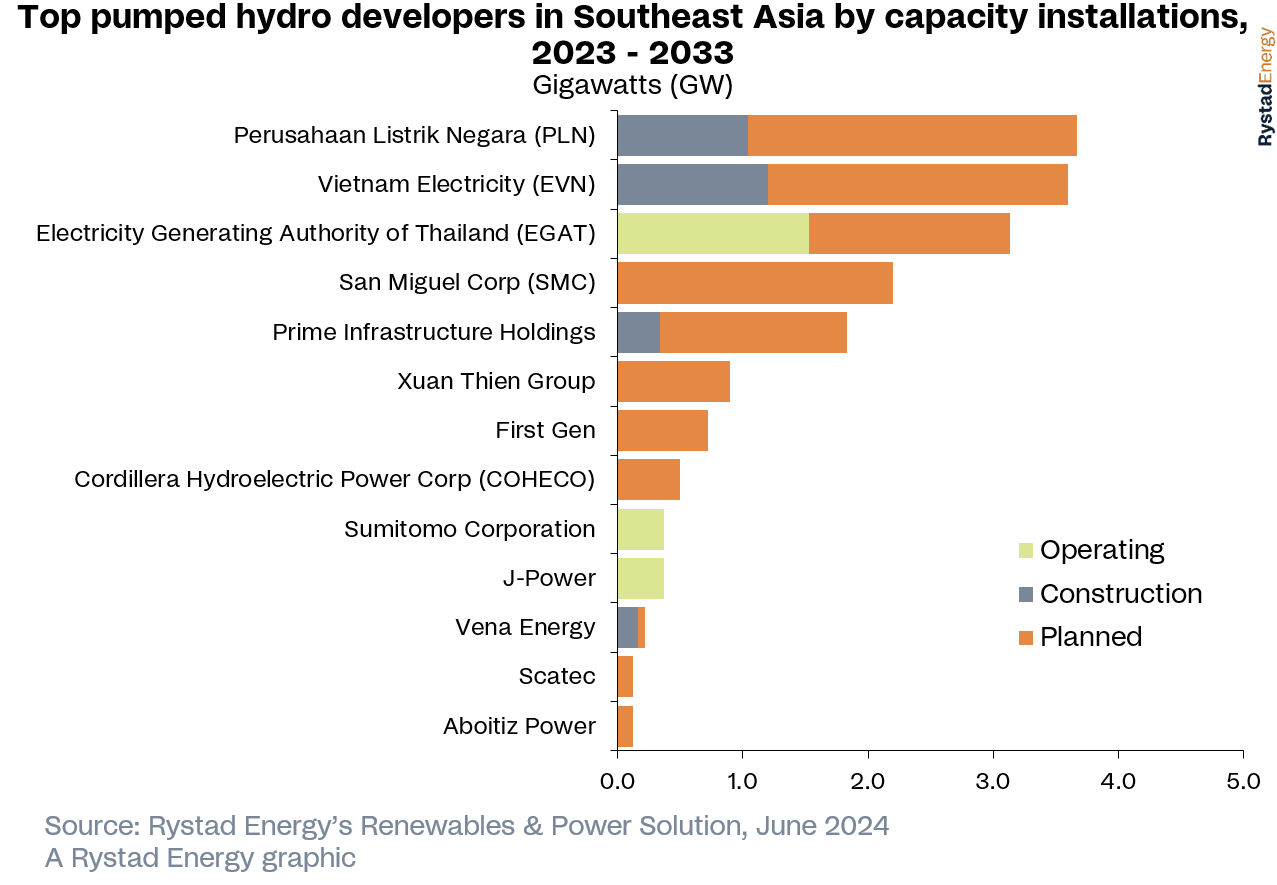This screenshot has height=885, width=1277.
Task: Click the 'Gigawatts (GW)' subtitle
Action: [633, 85]
